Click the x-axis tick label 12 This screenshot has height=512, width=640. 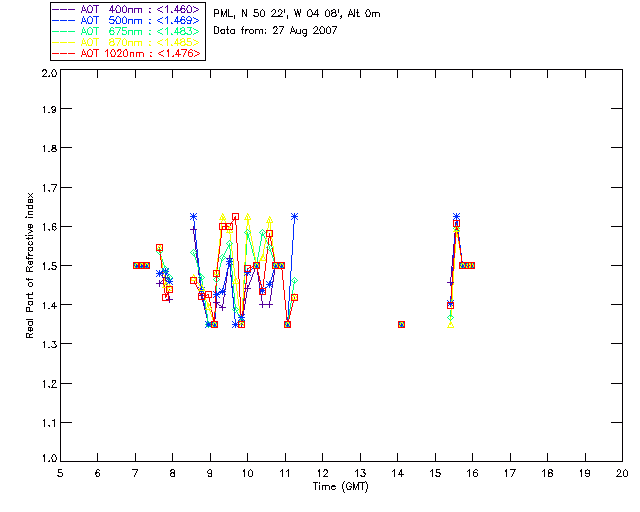(x=322, y=473)
